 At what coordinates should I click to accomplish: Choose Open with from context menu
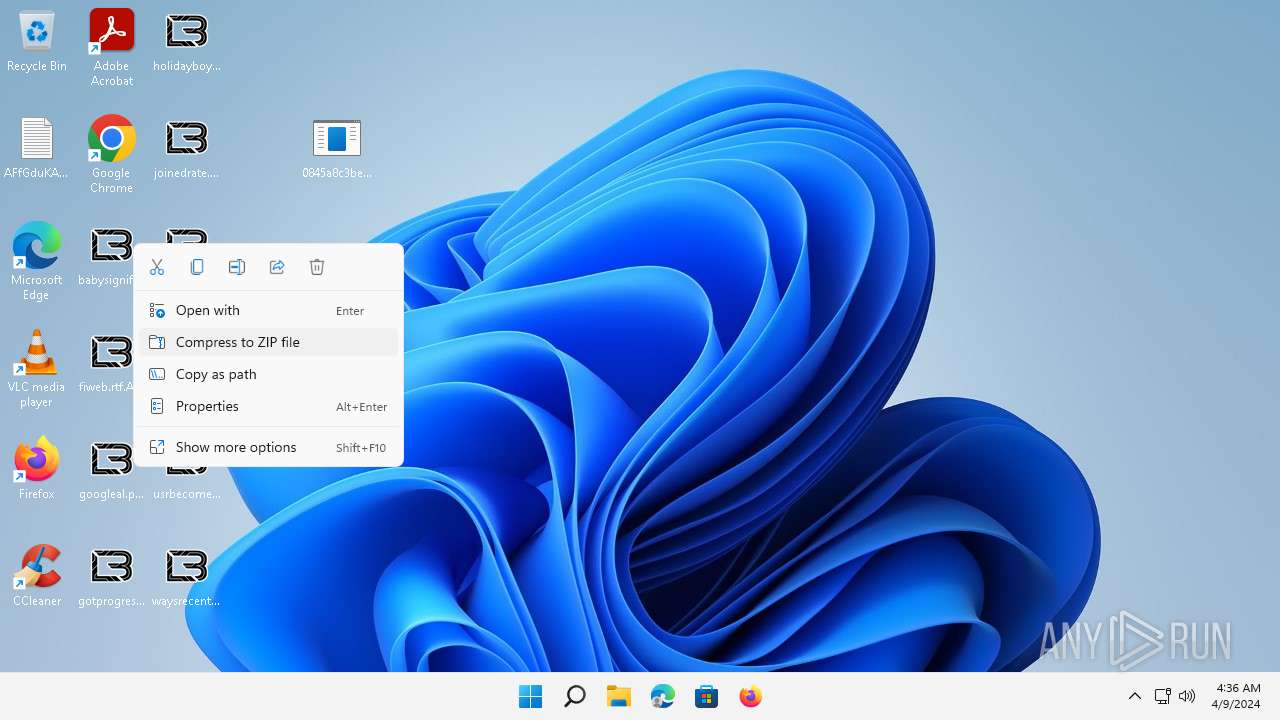pos(268,310)
